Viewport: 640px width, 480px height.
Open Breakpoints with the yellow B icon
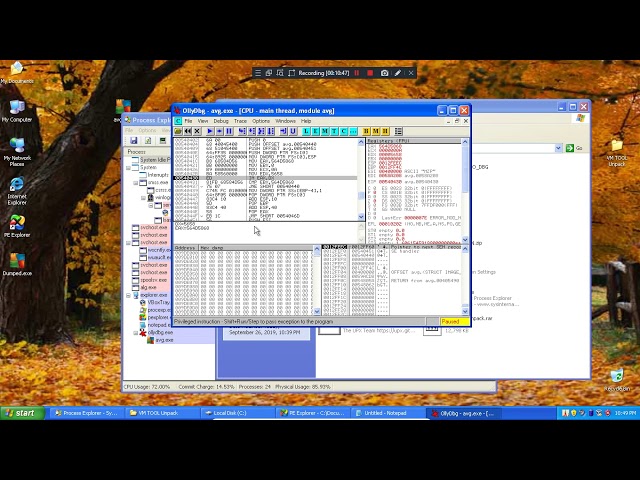coord(366,131)
